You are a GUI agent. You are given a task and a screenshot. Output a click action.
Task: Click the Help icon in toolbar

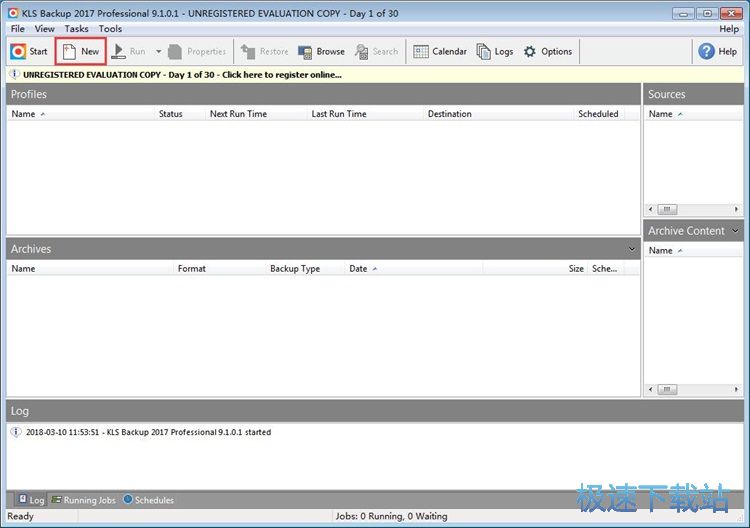click(x=718, y=52)
